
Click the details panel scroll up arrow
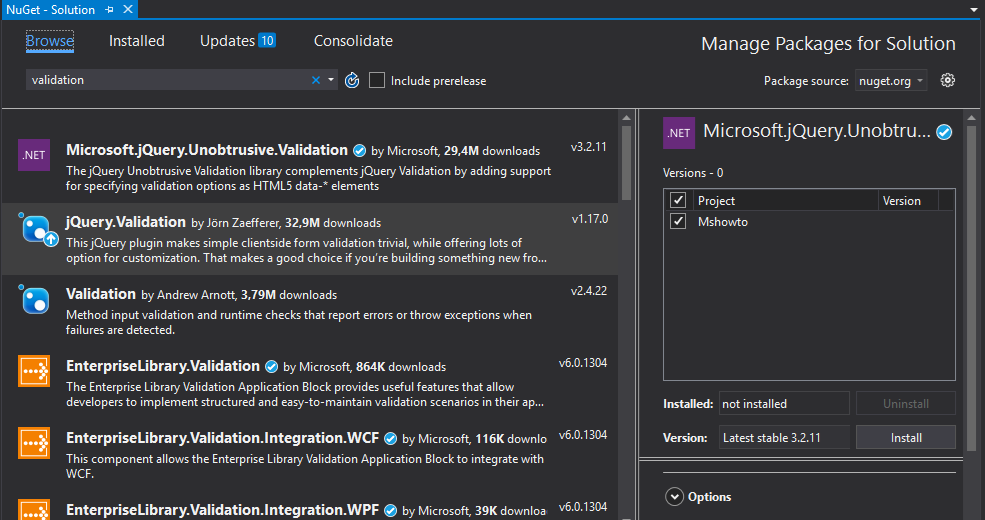972,117
